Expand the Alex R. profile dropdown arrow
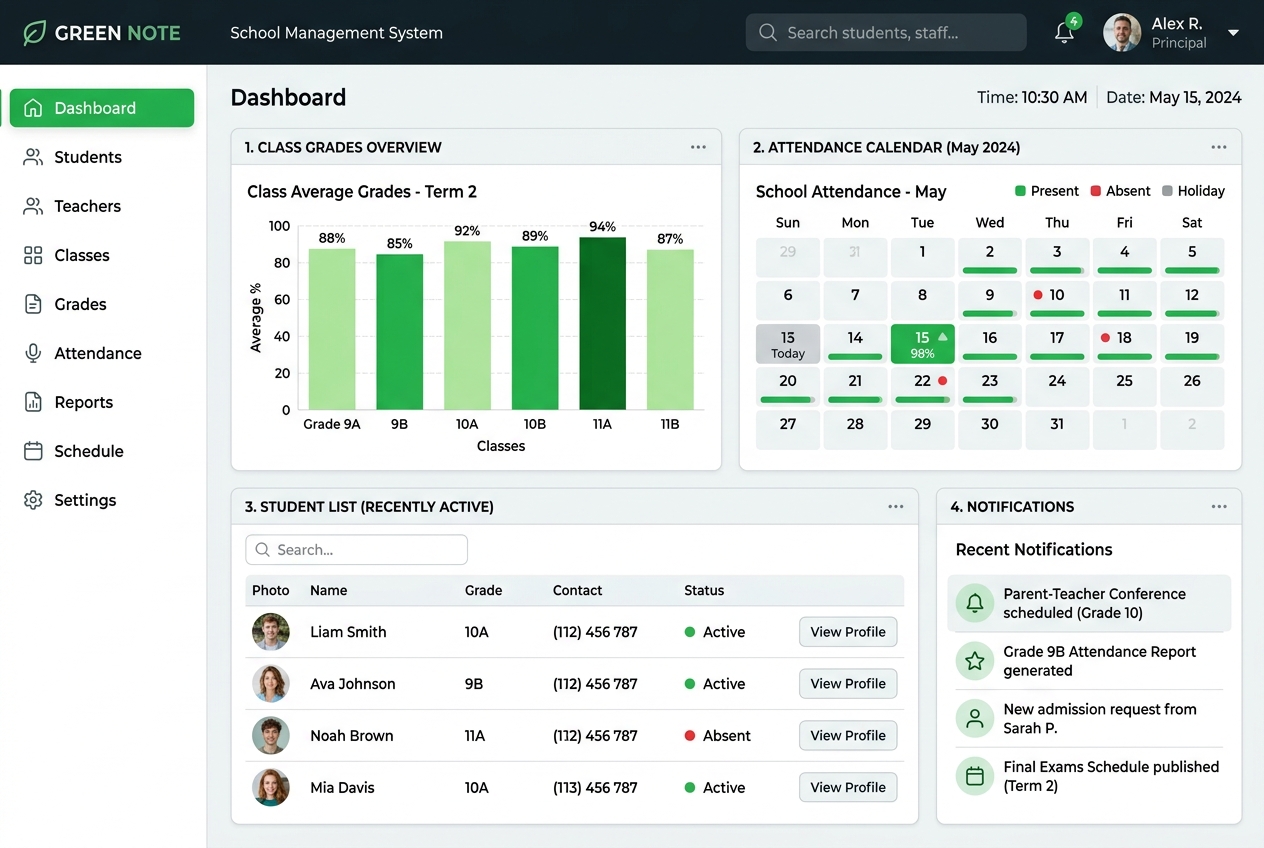 (1233, 33)
